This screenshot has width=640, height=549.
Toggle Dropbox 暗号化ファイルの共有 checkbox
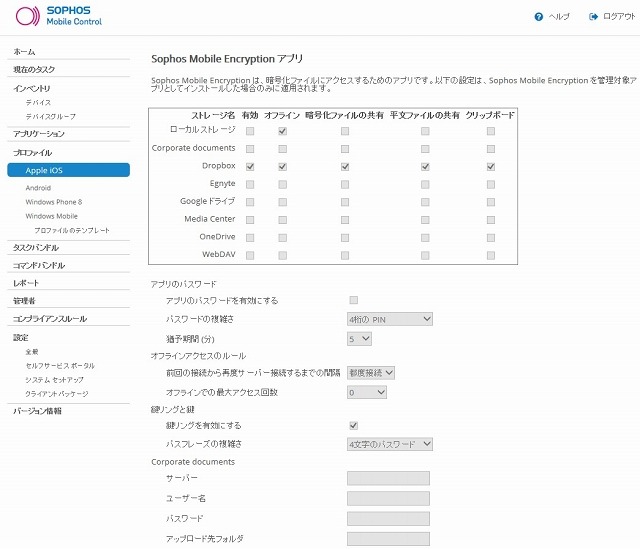coord(345,167)
